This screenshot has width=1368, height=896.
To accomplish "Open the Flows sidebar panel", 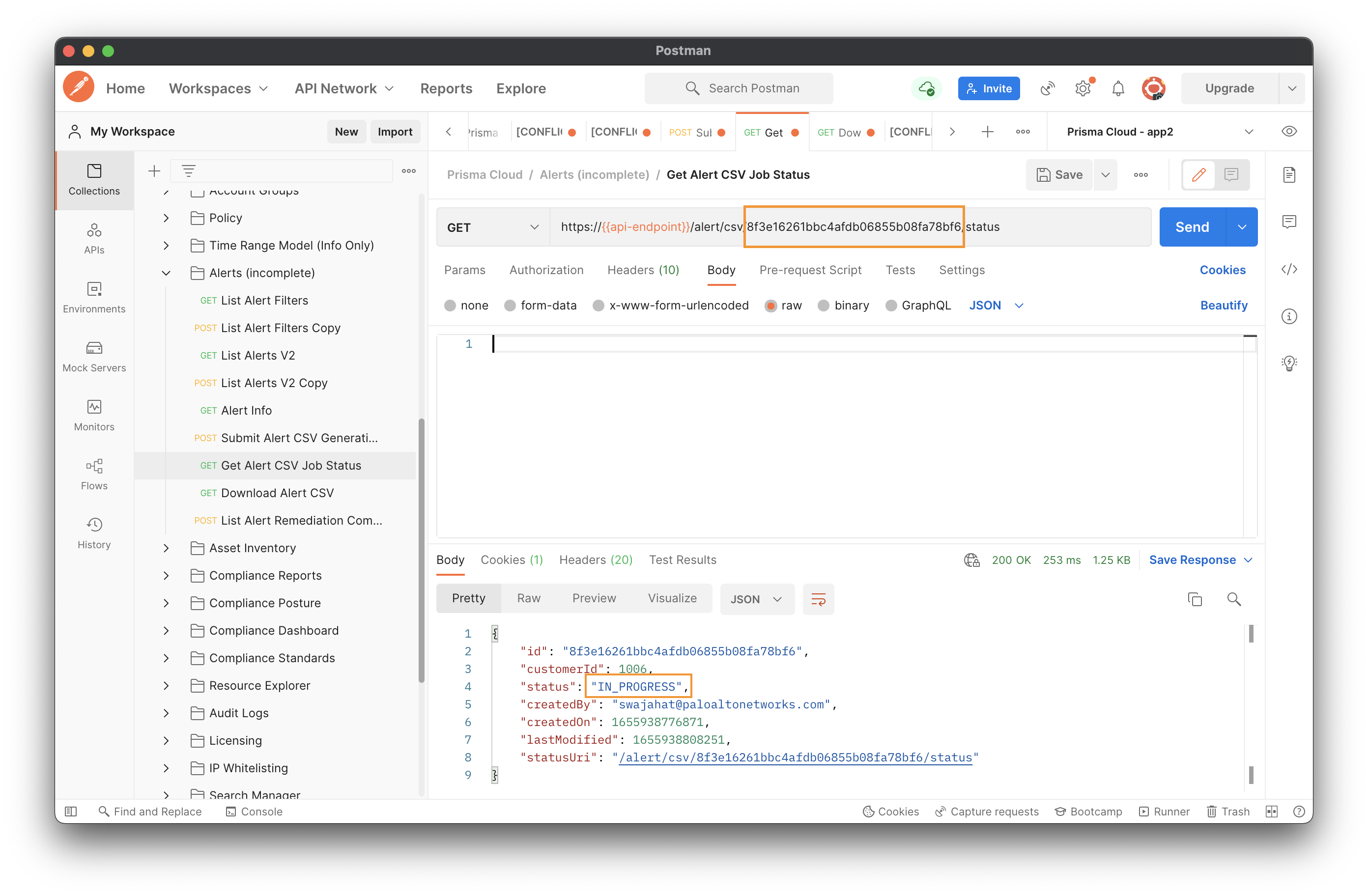I will click(94, 474).
